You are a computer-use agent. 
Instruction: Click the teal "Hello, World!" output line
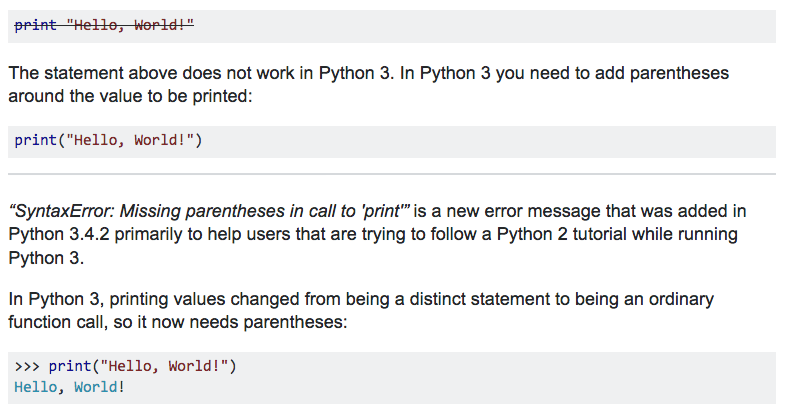70,387
